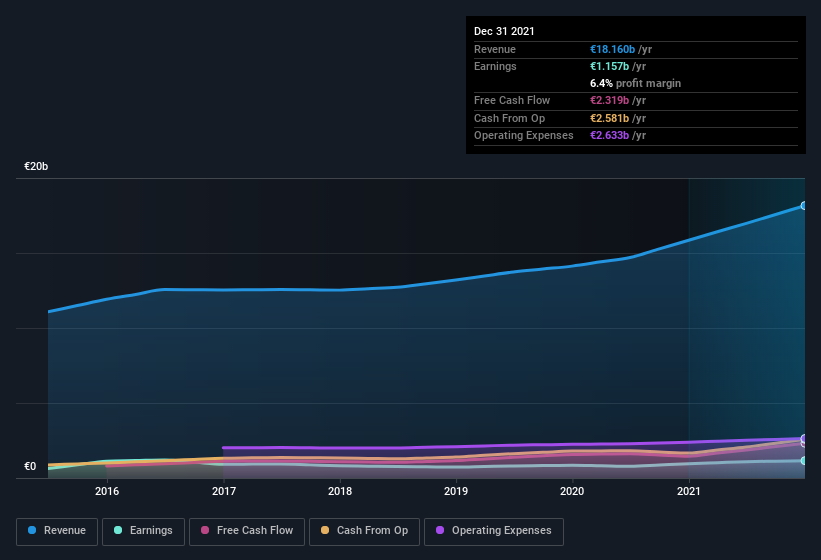Viewport: 821px width, 560px height.
Task: Click the €2.319b free cash flow value
Action: [x=609, y=100]
